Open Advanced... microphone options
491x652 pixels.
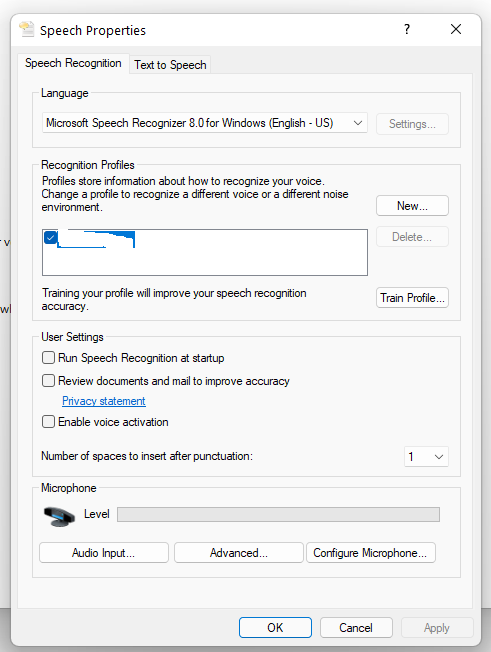(239, 553)
